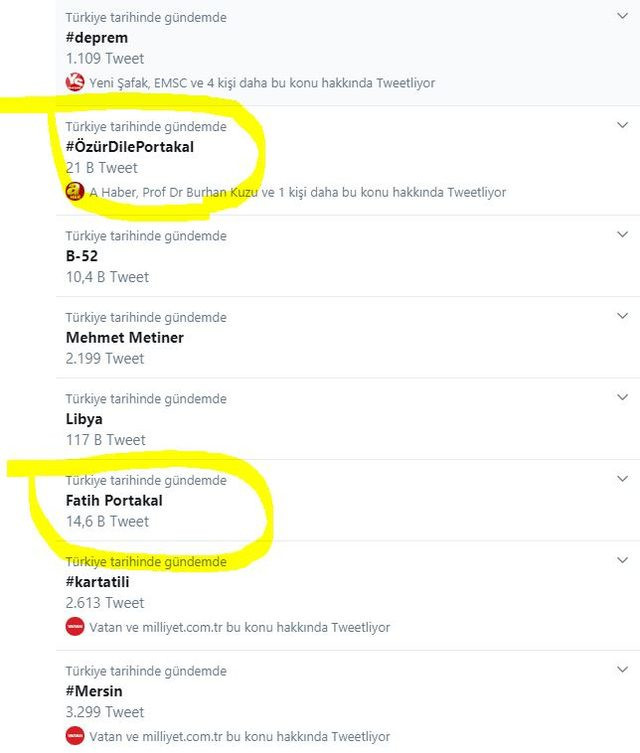The image size is (640, 753).
Task: Select the Fatih Portakal trend title
Action: 113,500
